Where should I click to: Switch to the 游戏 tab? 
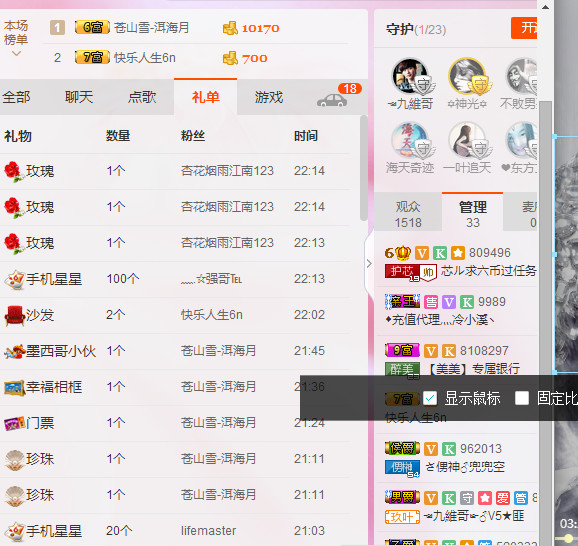click(269, 97)
